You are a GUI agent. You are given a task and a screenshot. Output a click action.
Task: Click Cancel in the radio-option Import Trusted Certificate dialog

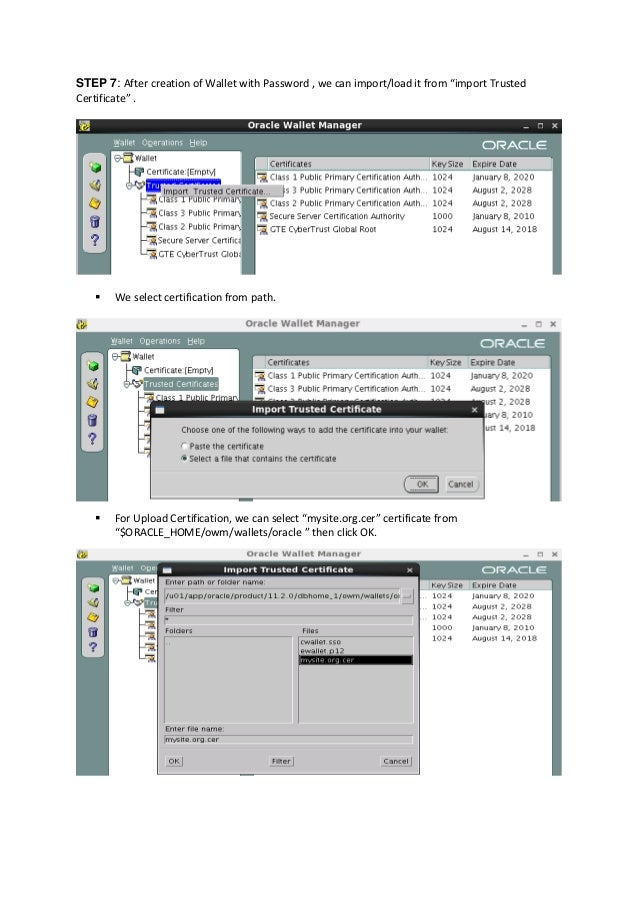tap(461, 484)
